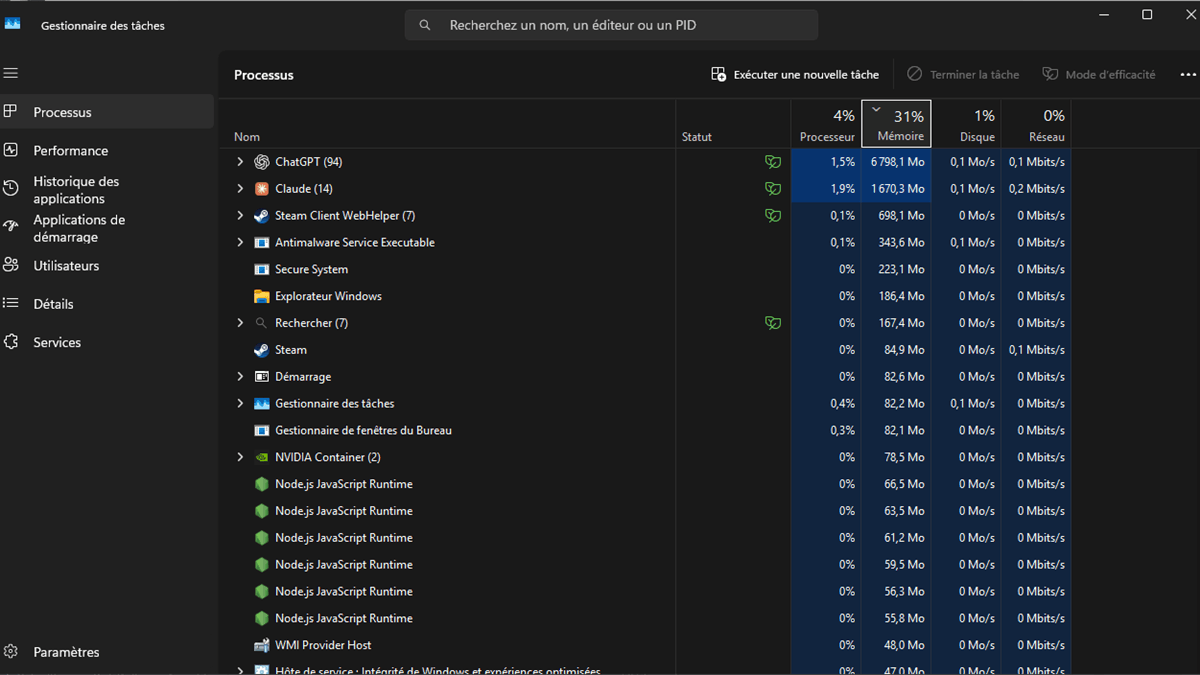The height and width of the screenshot is (675, 1200).
Task: Select the 343,6 Mo memory cell
Action: (896, 243)
